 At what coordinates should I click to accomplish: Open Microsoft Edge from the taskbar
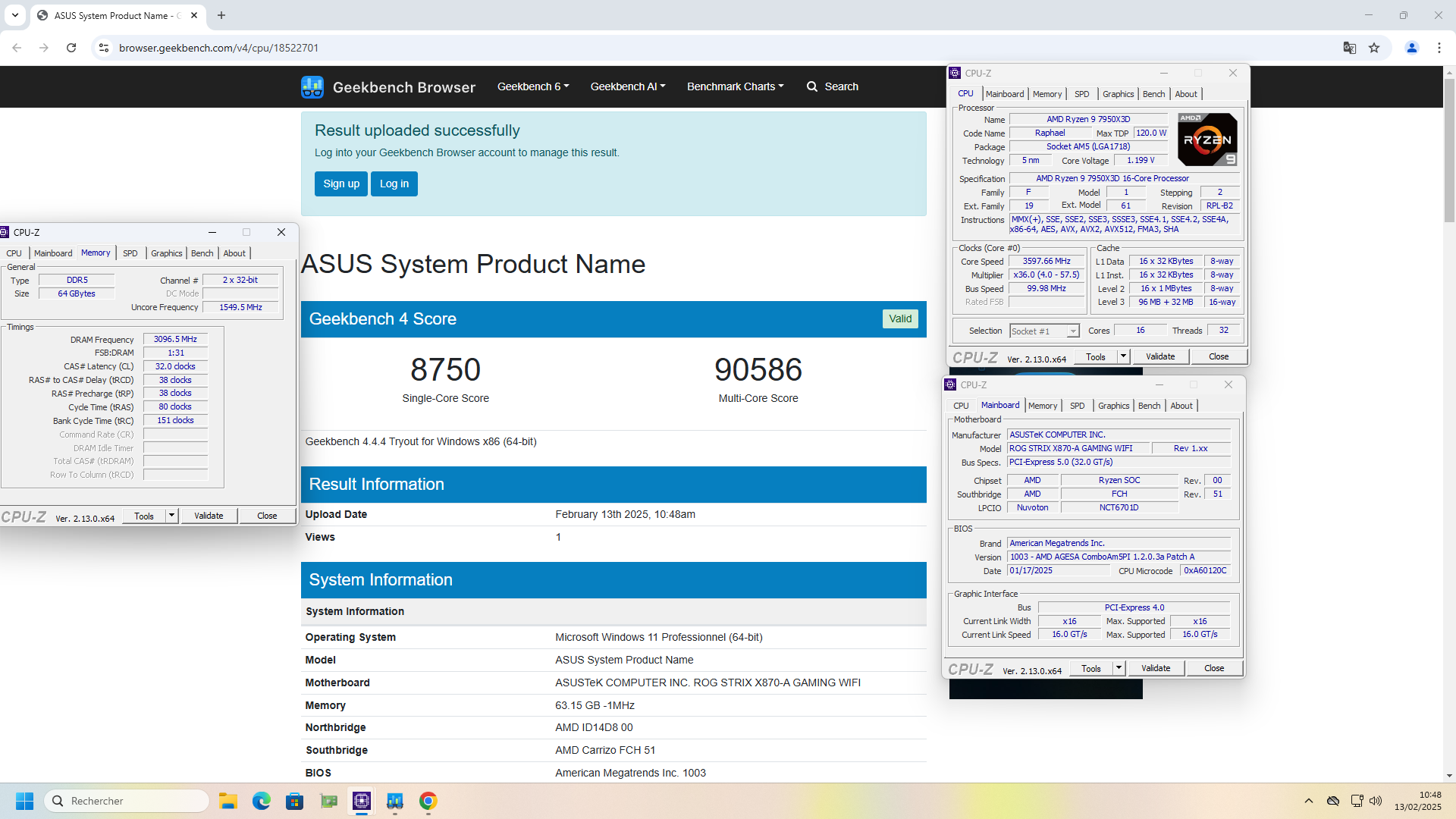(262, 801)
